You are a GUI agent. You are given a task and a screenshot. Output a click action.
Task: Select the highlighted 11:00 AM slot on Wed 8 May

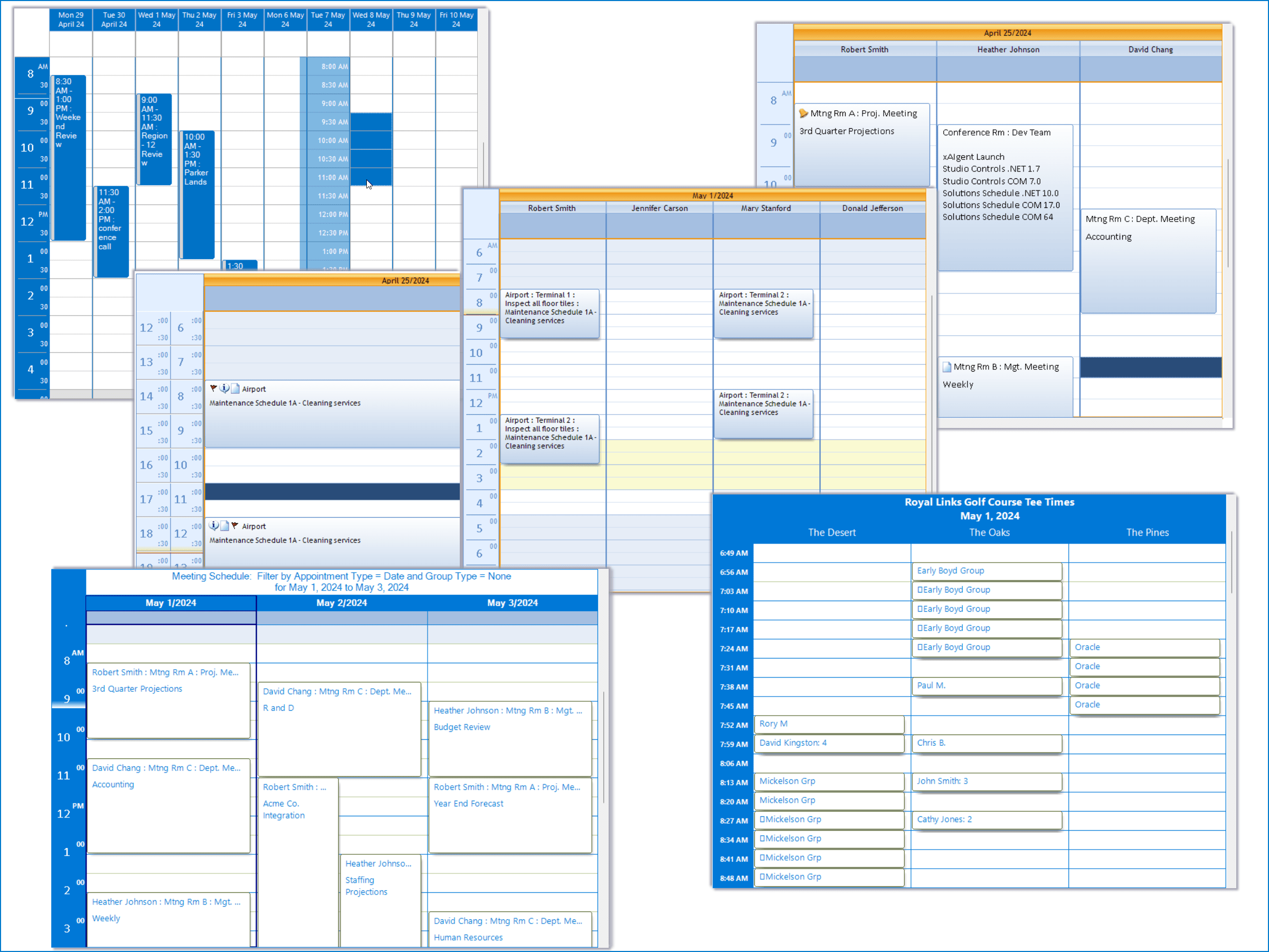(371, 177)
